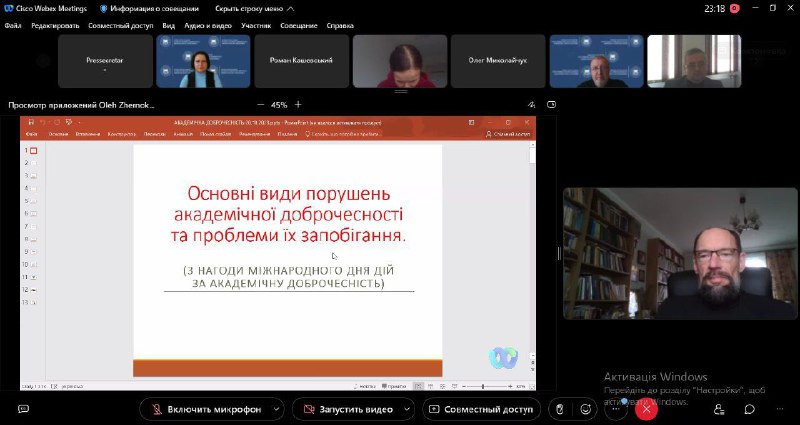Open the chat panel icon
Viewport: 800px width, 425px height.
(x=750, y=409)
